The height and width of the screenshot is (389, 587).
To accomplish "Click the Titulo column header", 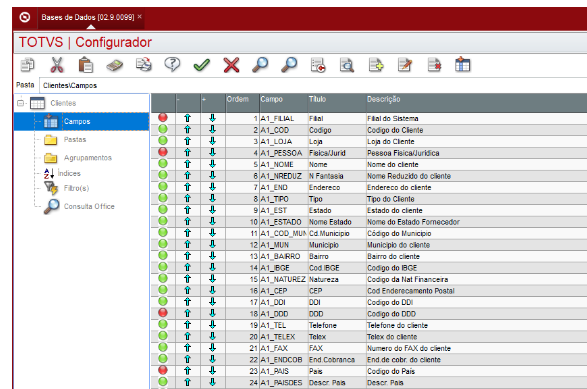I will [x=337, y=103].
